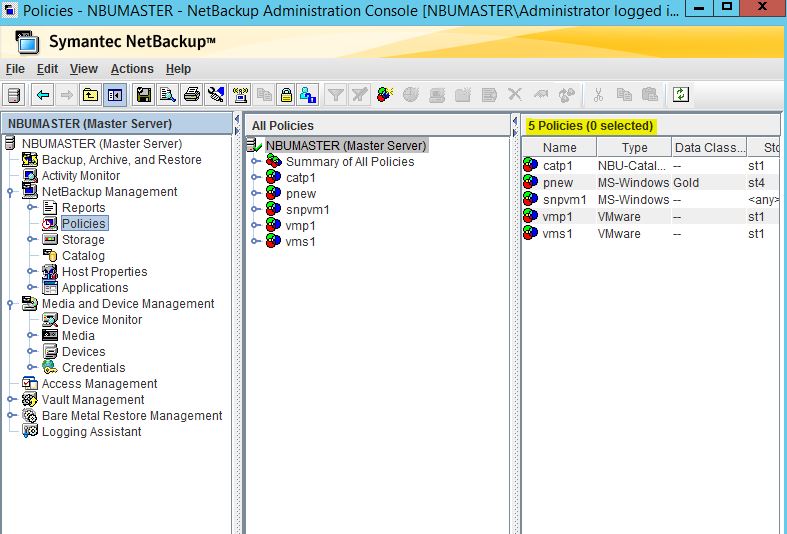Open the Help menu
The width and height of the screenshot is (787, 534).
pyautogui.click(x=178, y=69)
